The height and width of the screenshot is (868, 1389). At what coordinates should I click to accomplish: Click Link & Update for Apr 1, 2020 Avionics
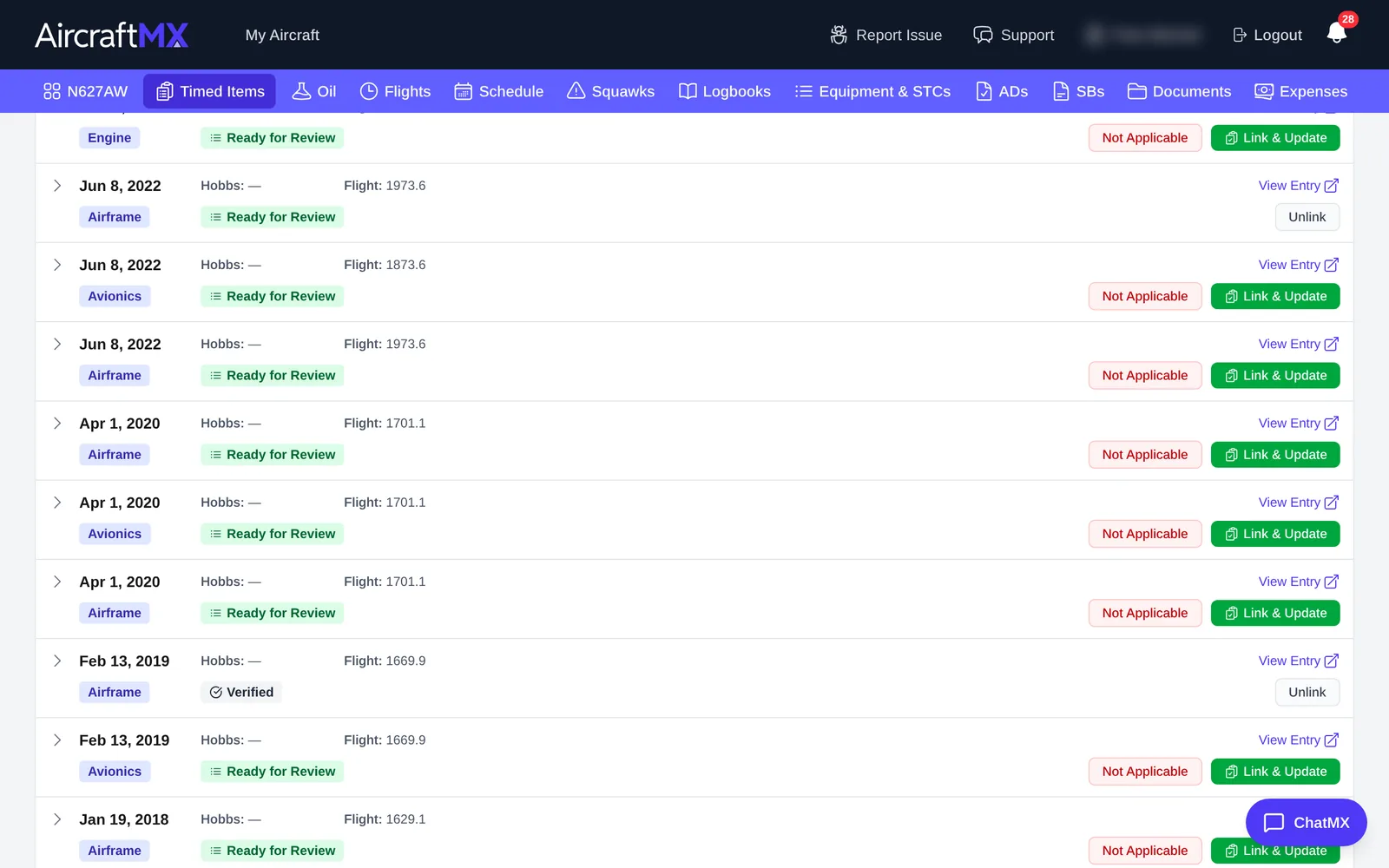pos(1275,534)
